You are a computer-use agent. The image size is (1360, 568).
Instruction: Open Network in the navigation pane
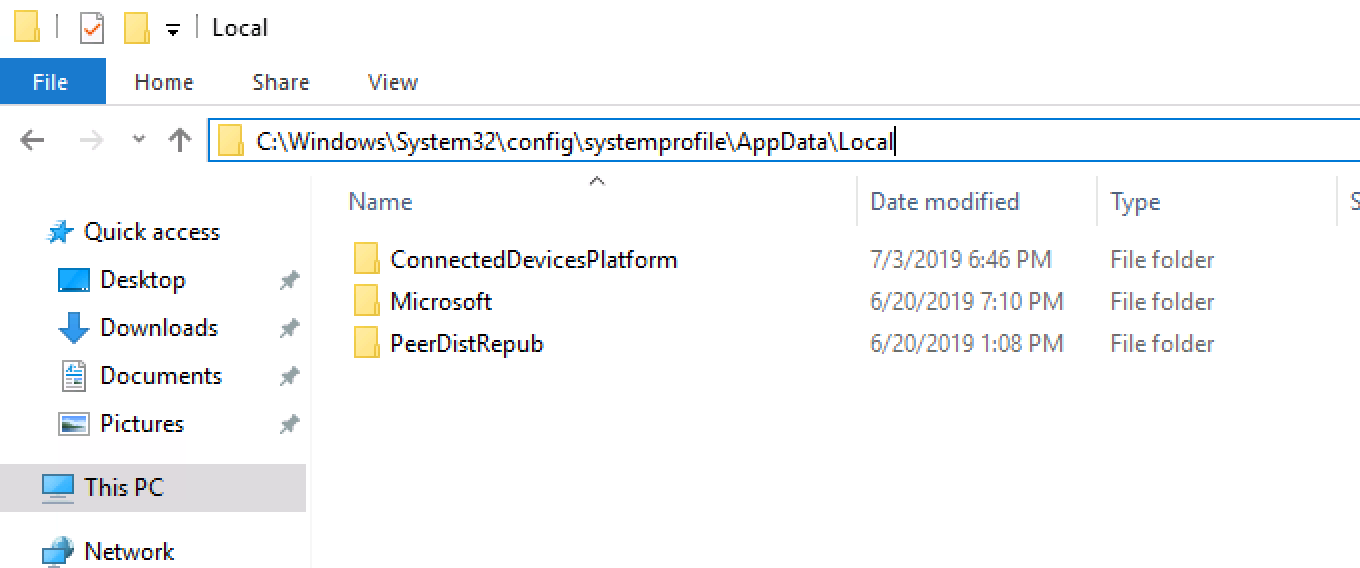[129, 552]
